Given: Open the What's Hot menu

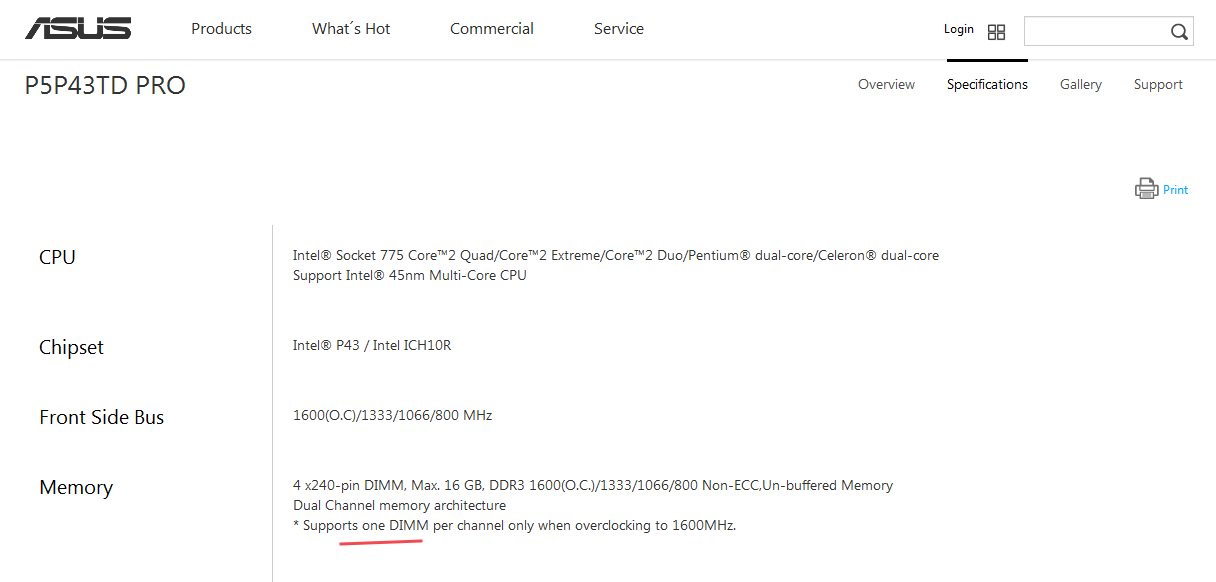Looking at the screenshot, I should (x=351, y=29).
